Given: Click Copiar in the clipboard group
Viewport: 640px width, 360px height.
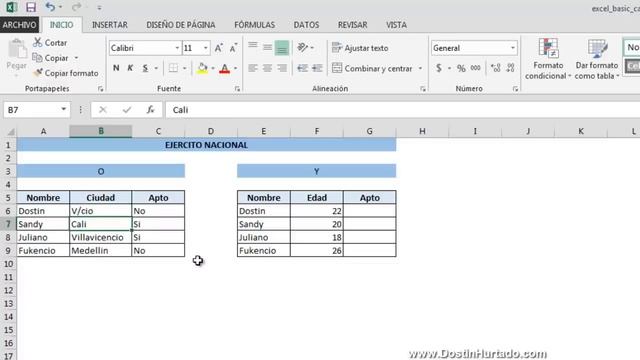Looking at the screenshot, I should point(51,58).
